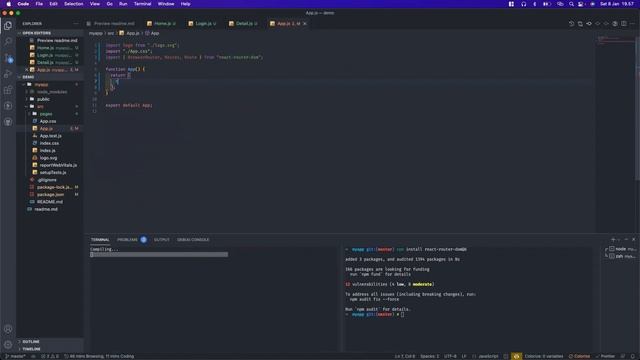The image size is (640, 360).
Task: Select the zsh terminal in terminal list
Action: (622, 257)
